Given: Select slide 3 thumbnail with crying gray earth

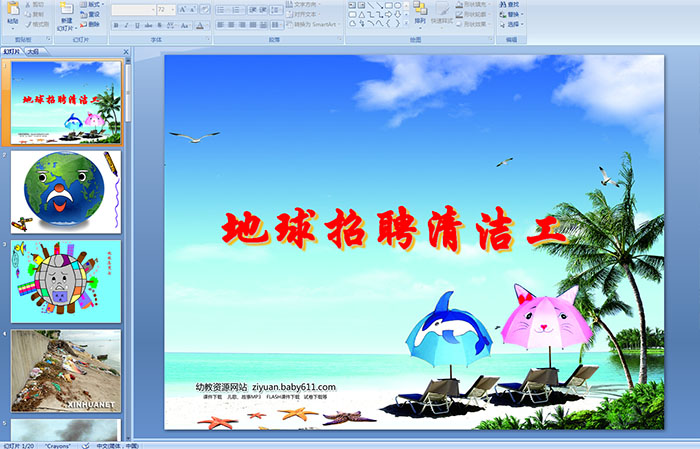Looking at the screenshot, I should point(66,281).
